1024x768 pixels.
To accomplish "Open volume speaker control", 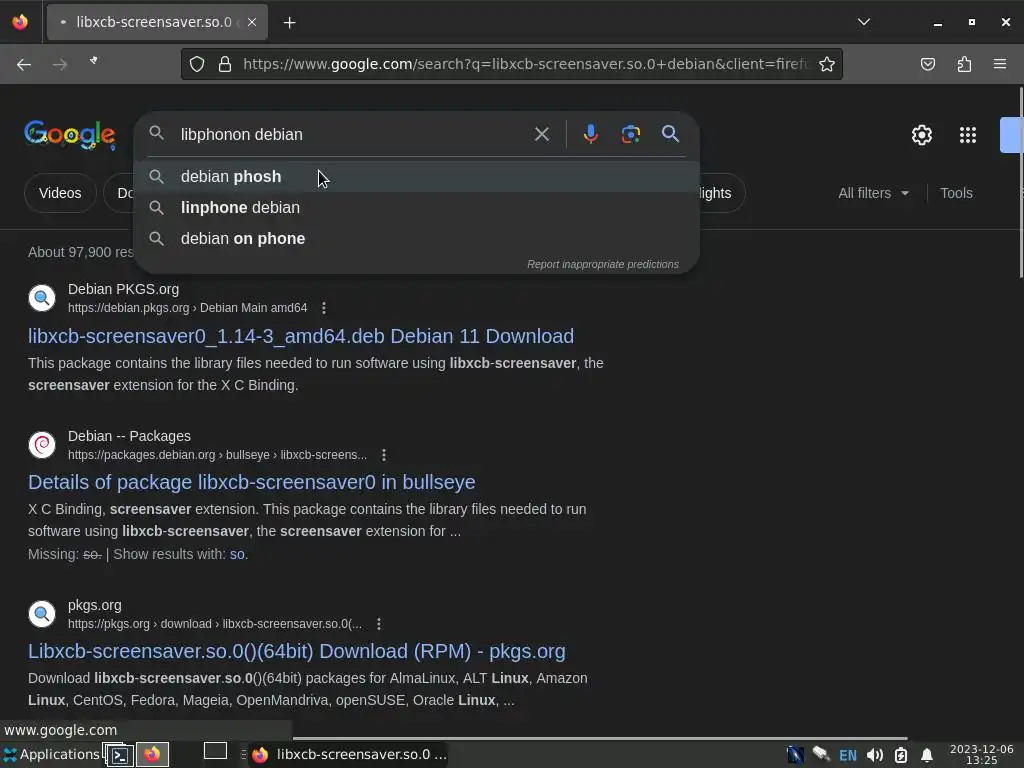I will [x=874, y=756].
